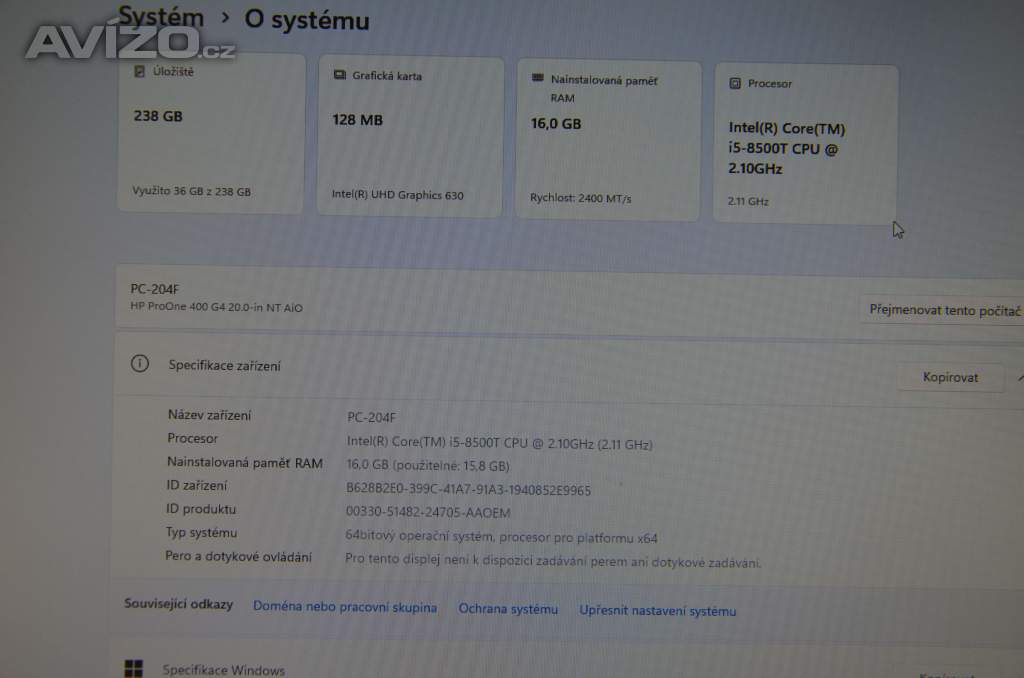Open the Doména nebo pracovní skupina link
Screen dimensions: 1024x678
pyautogui.click(x=344, y=607)
